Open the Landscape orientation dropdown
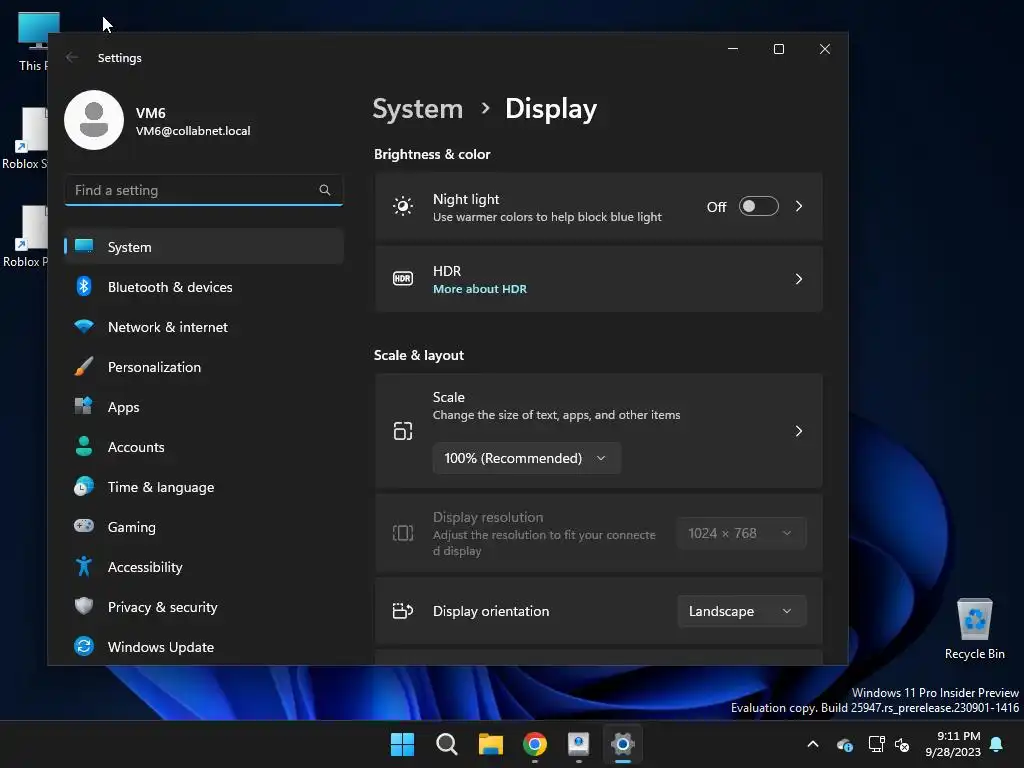The width and height of the screenshot is (1024, 768). [742, 611]
